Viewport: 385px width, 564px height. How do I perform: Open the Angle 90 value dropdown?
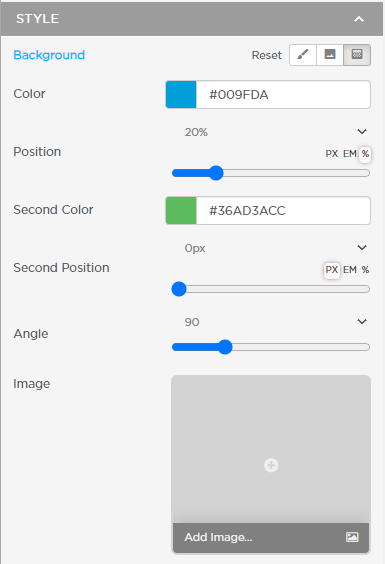coord(362,321)
